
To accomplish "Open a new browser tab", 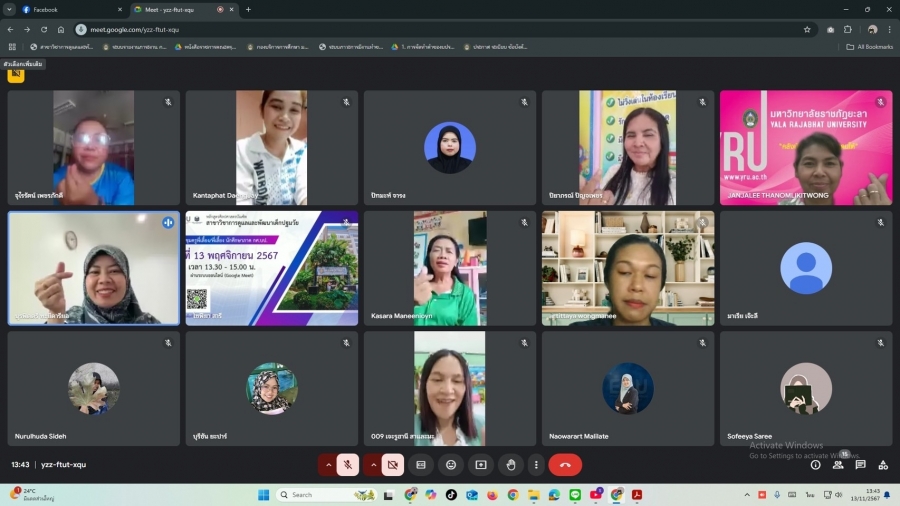I will click(x=248, y=9).
